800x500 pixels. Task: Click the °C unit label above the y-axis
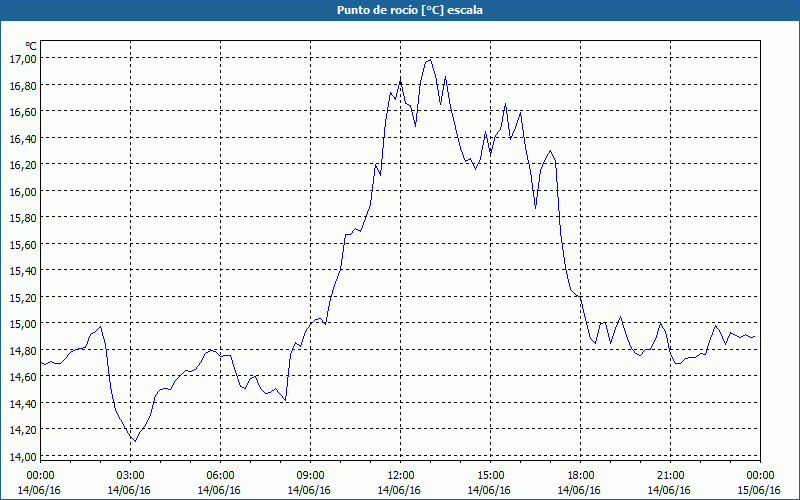(x=31, y=46)
